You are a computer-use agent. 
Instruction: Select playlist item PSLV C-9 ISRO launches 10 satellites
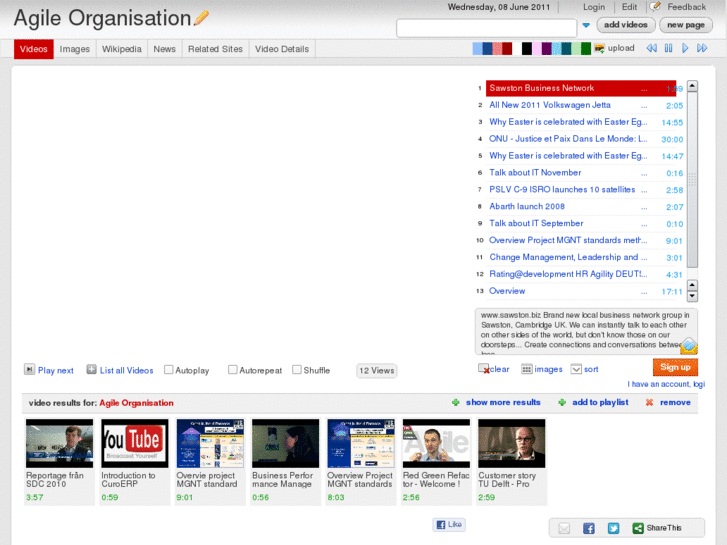pyautogui.click(x=581, y=190)
